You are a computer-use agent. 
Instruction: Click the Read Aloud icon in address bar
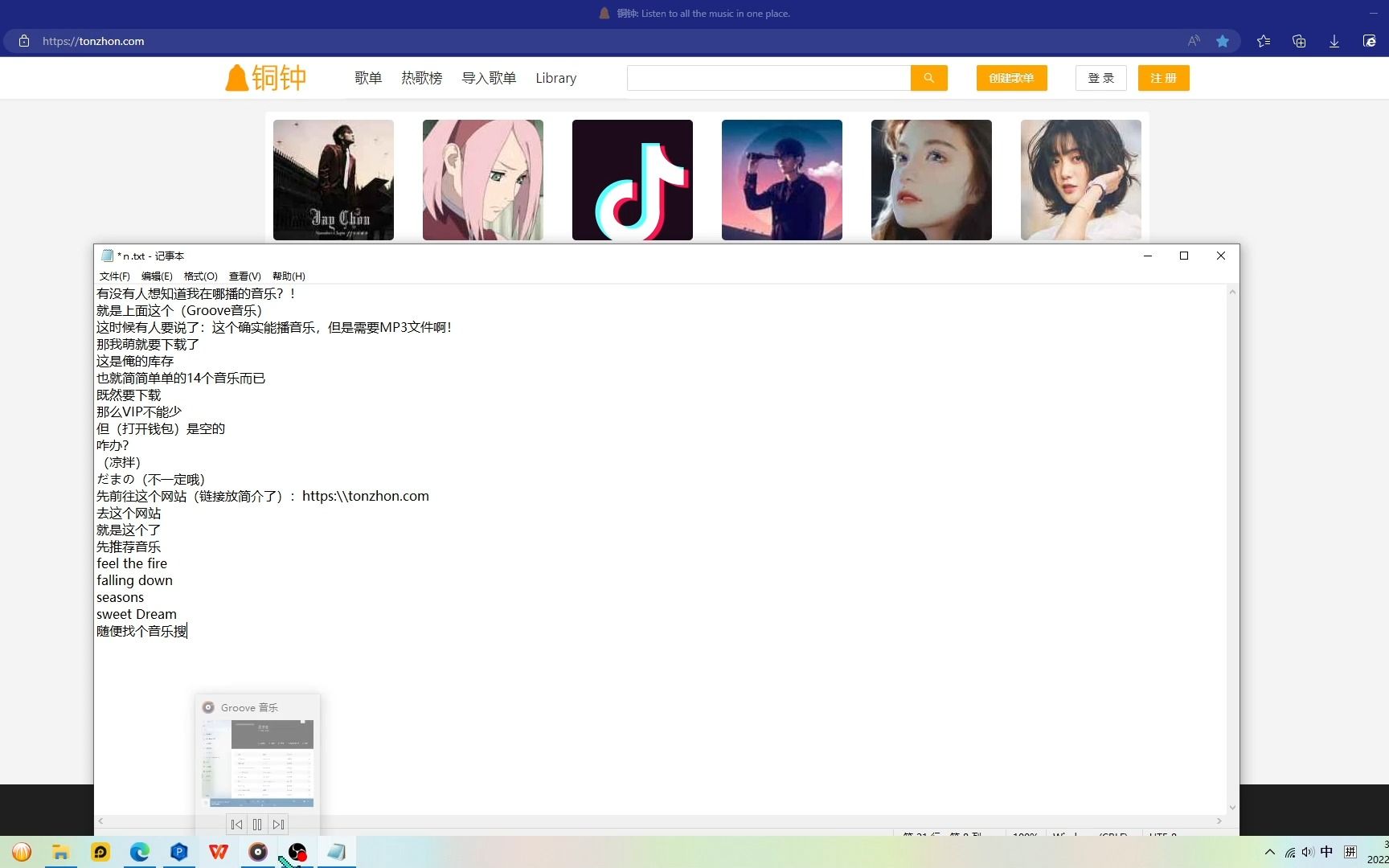pos(1194,41)
